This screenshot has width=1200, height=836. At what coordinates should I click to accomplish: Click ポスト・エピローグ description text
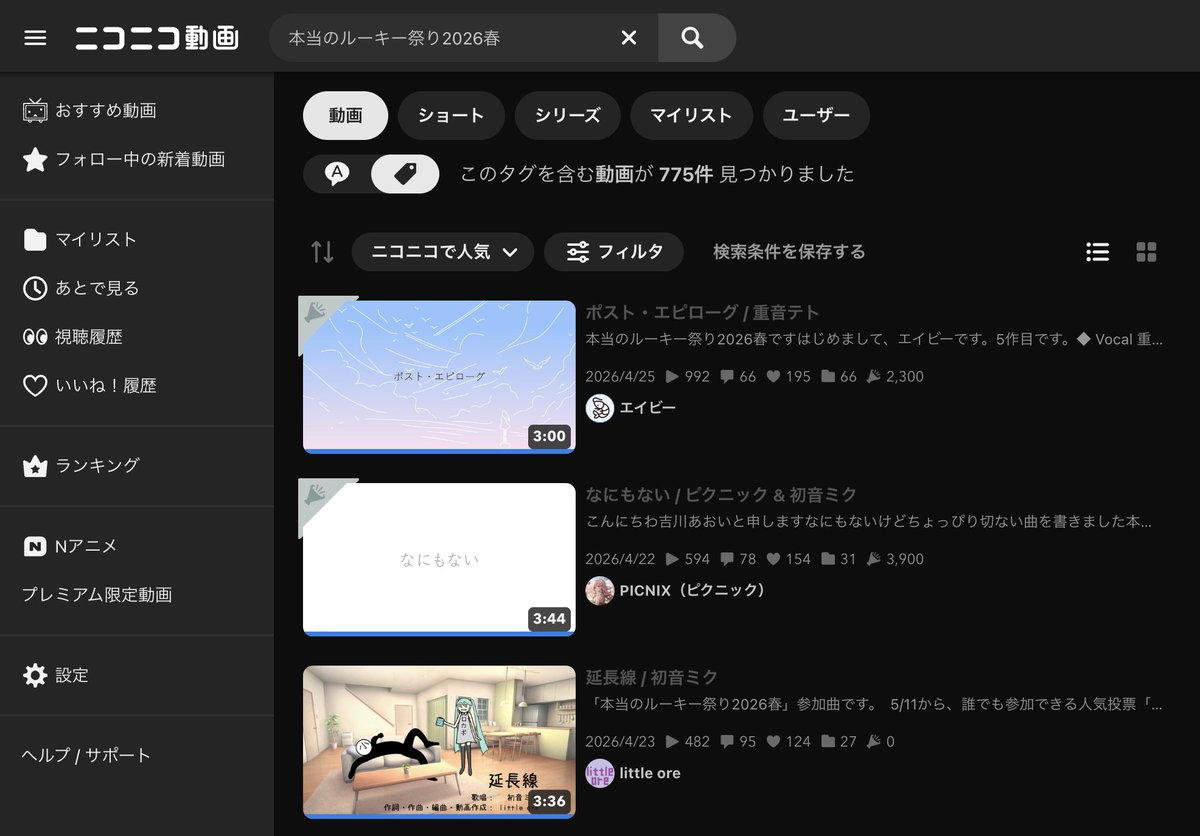click(x=875, y=340)
